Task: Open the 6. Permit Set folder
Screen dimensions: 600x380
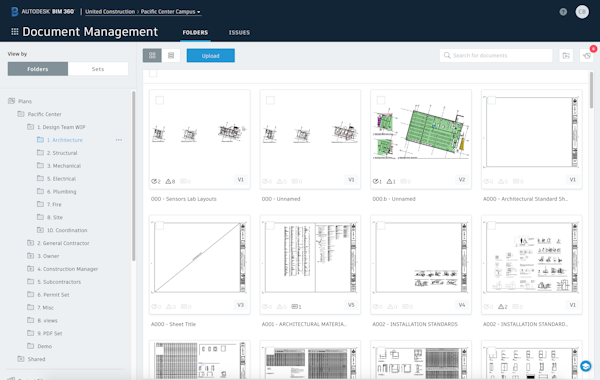Action: click(x=53, y=295)
